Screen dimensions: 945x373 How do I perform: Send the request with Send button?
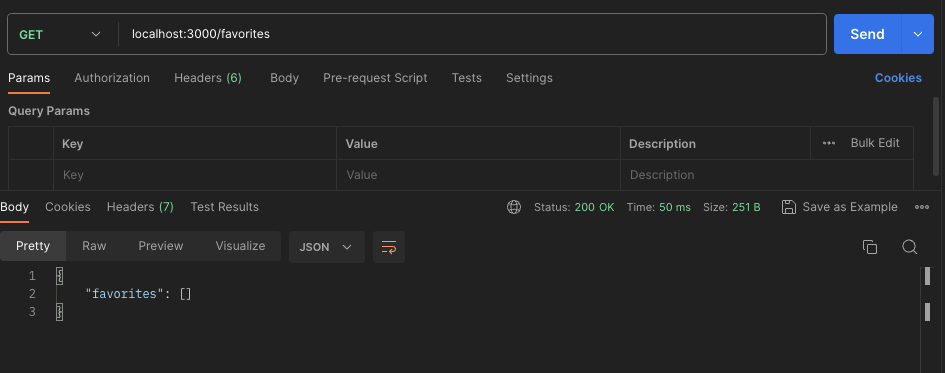[867, 34]
